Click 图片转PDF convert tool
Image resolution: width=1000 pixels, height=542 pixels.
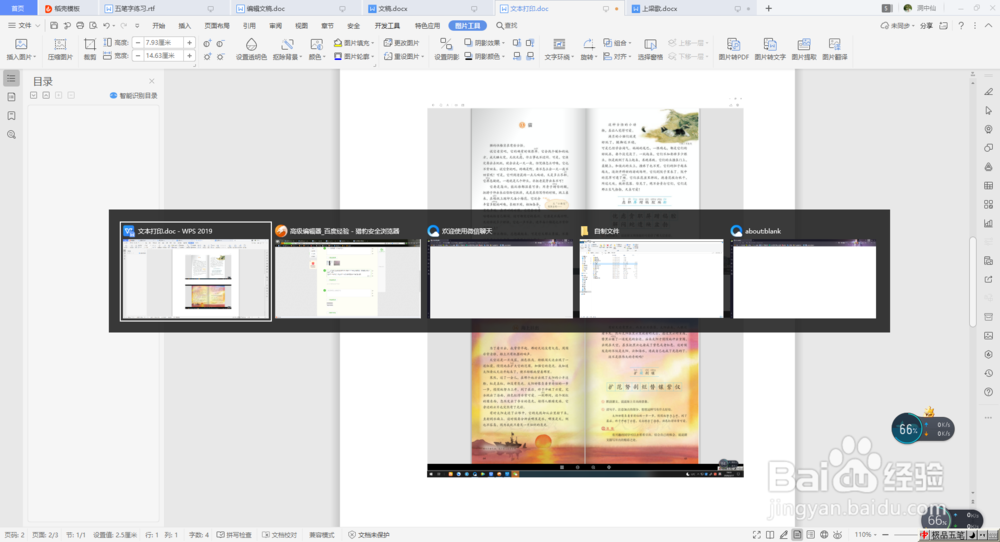[733, 49]
